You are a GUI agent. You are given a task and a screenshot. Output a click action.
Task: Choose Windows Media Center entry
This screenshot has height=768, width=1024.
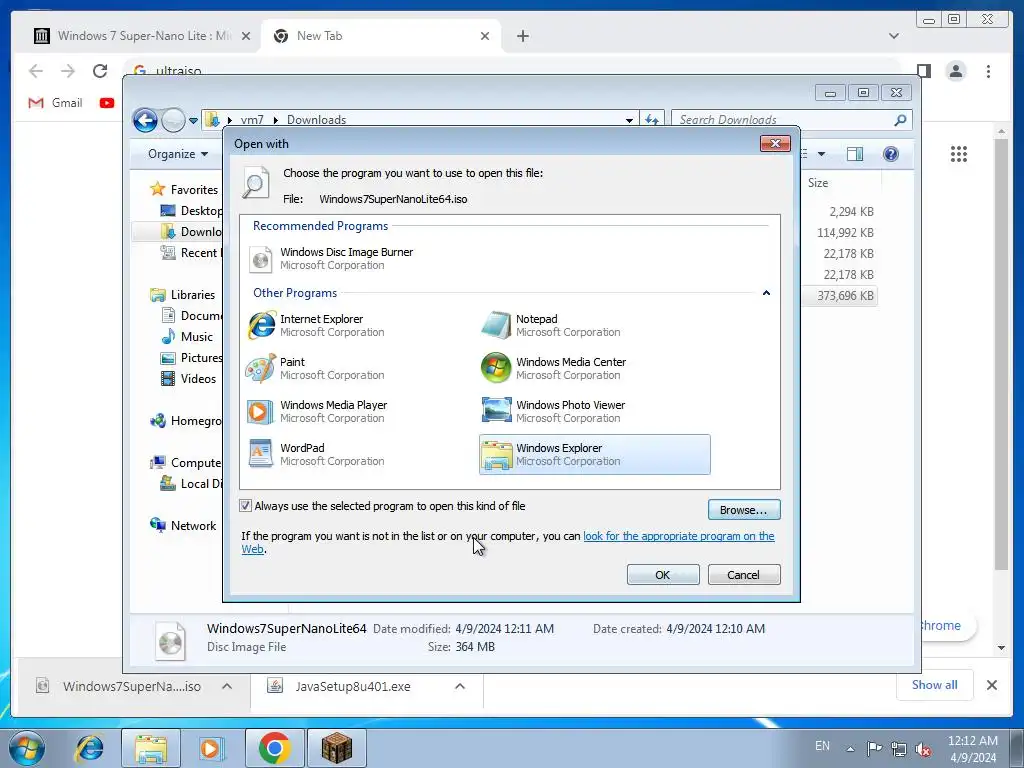[x=554, y=368]
